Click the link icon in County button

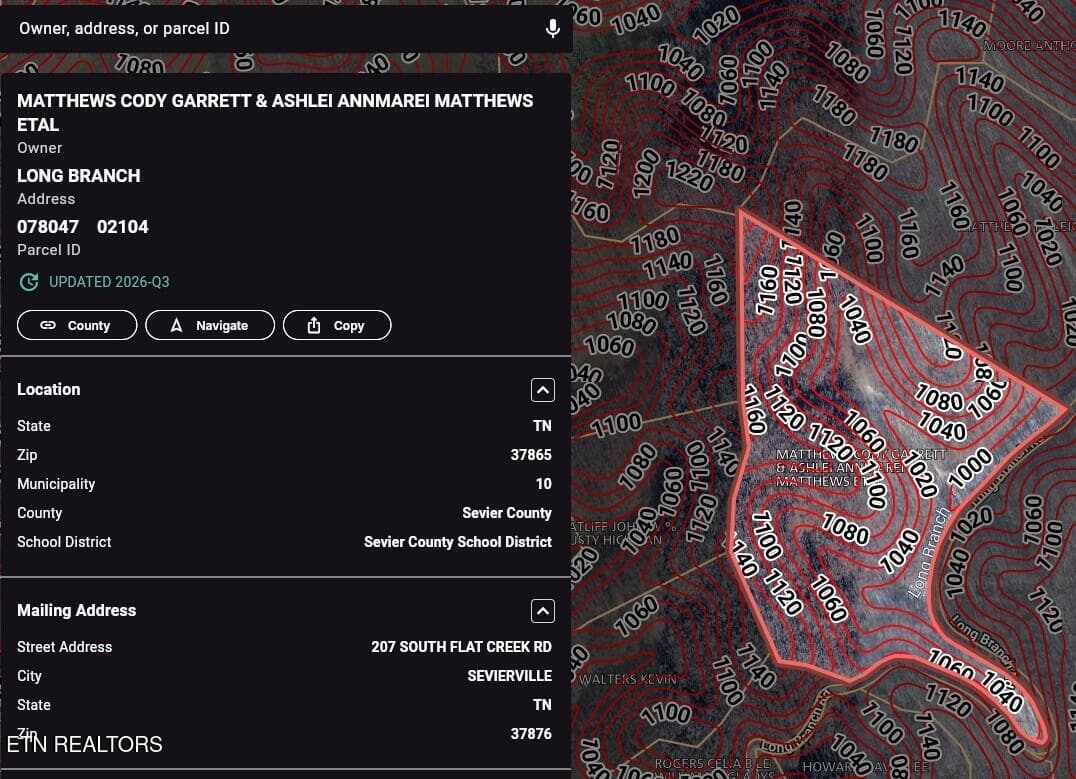(x=48, y=325)
